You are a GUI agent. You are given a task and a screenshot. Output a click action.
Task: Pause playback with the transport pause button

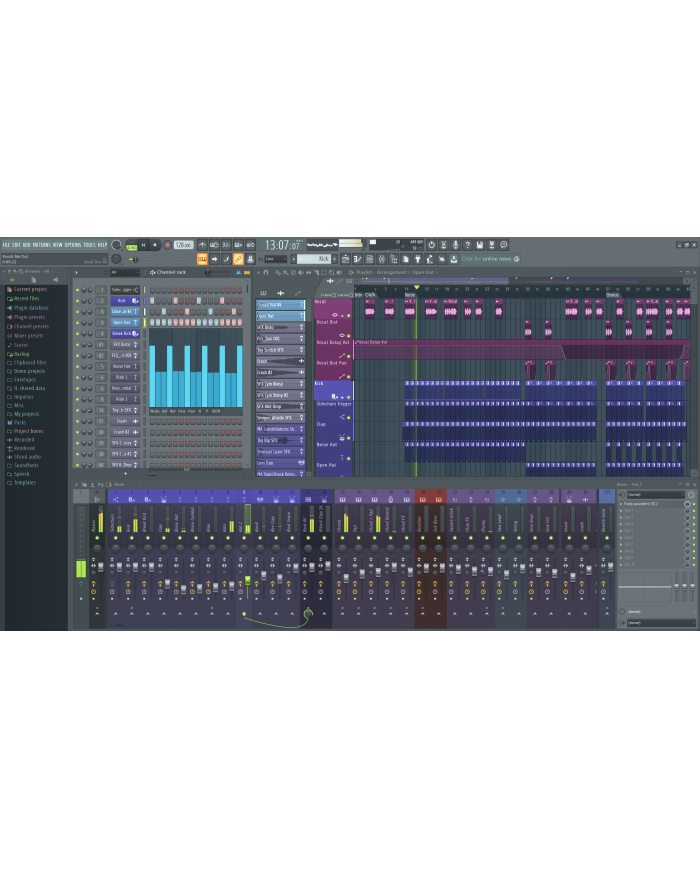click(144, 245)
